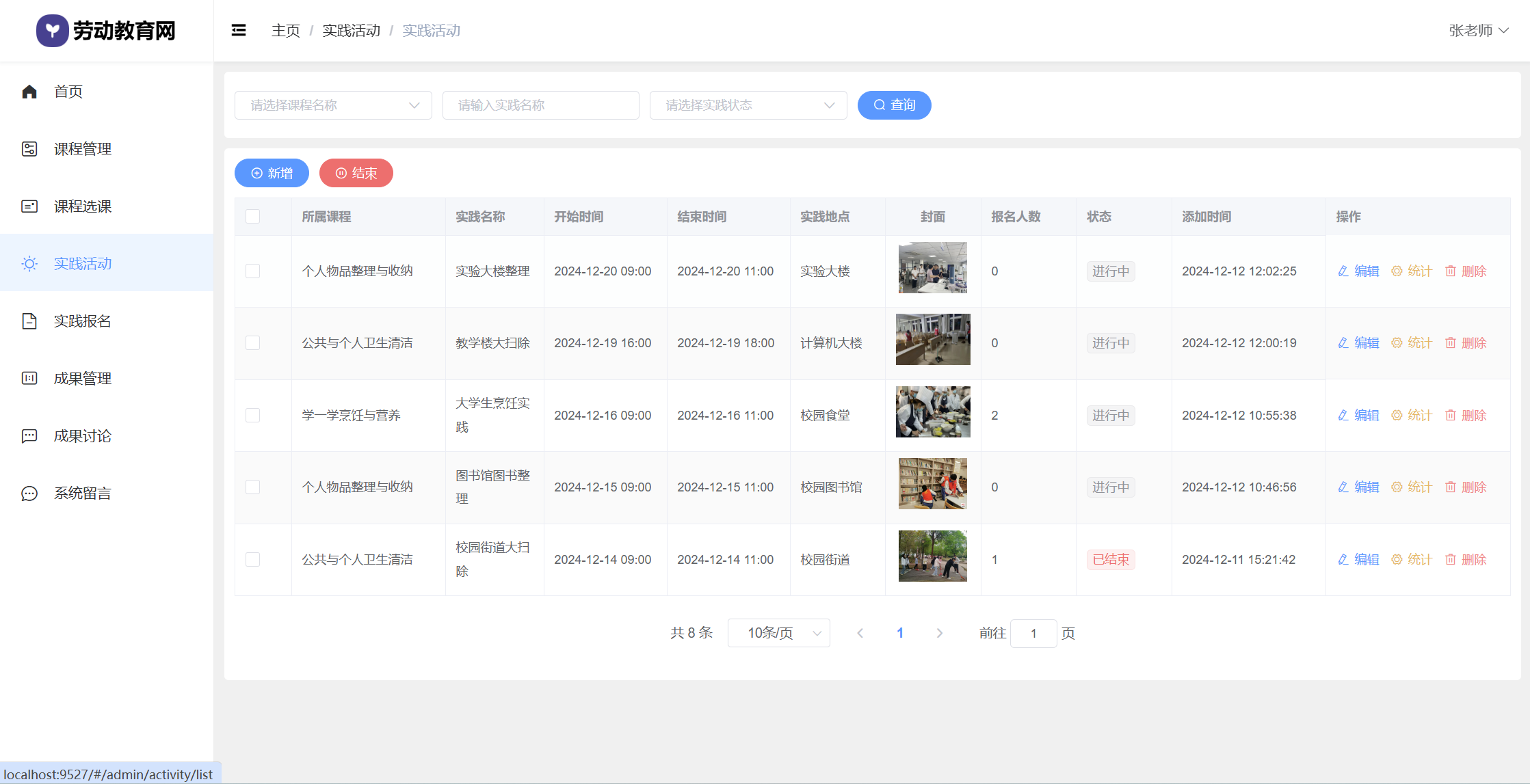Image resolution: width=1530 pixels, height=784 pixels.
Task: Click the 课程管理 sidebar icon
Action: click(x=29, y=149)
